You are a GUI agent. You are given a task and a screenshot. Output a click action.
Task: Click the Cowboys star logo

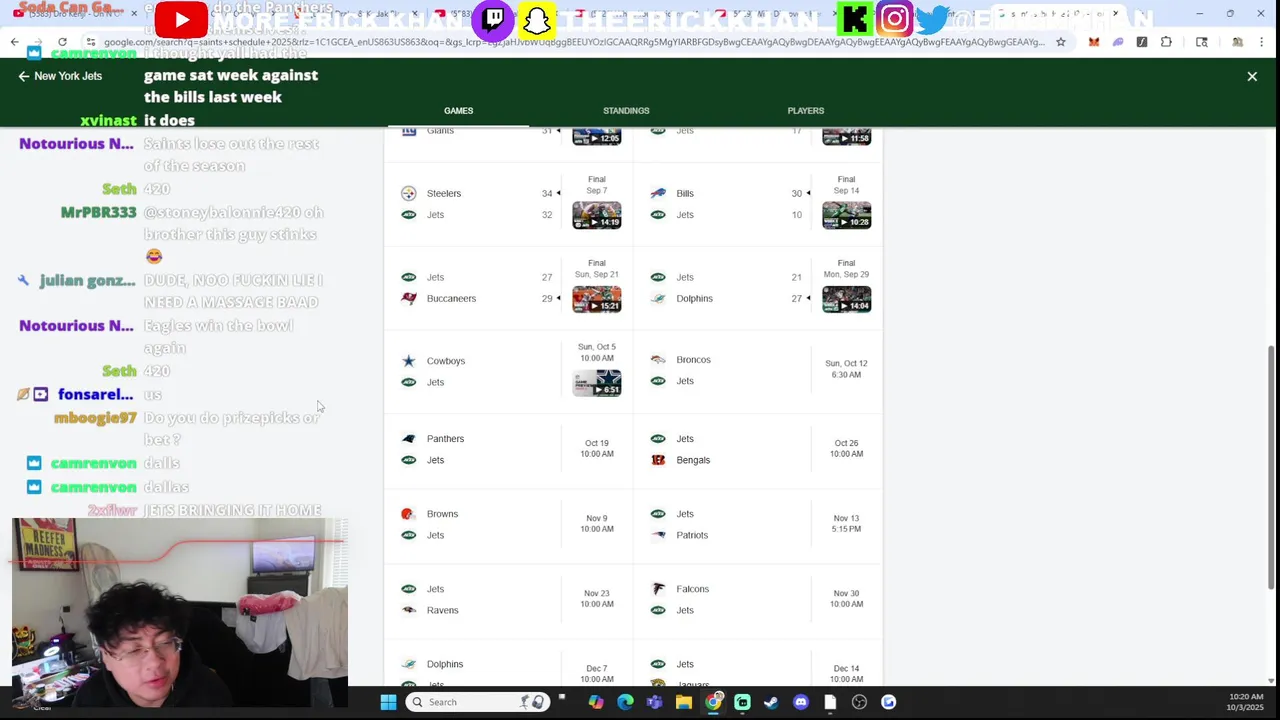[408, 361]
